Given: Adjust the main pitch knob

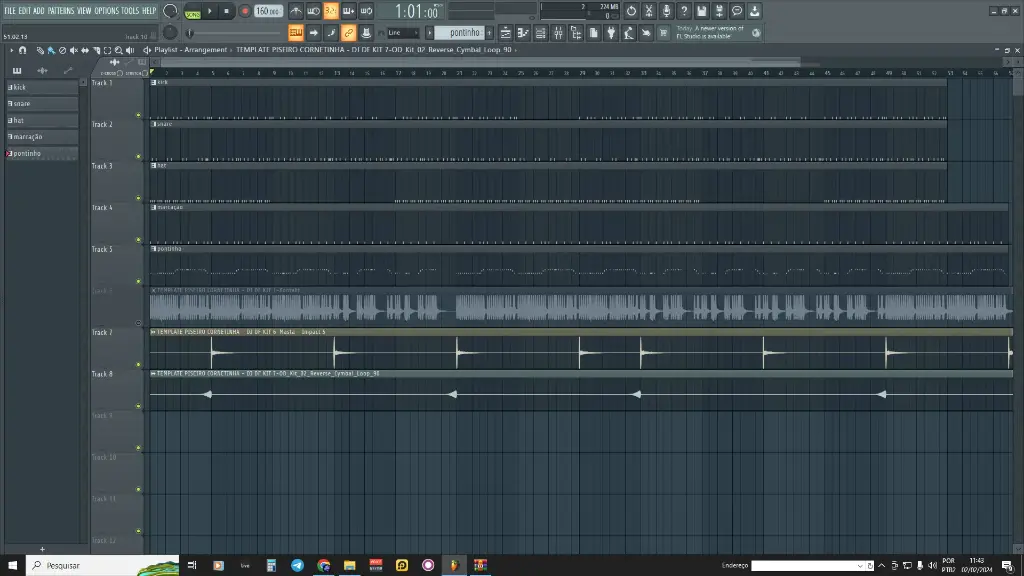Looking at the screenshot, I should pyautogui.click(x=170, y=32).
